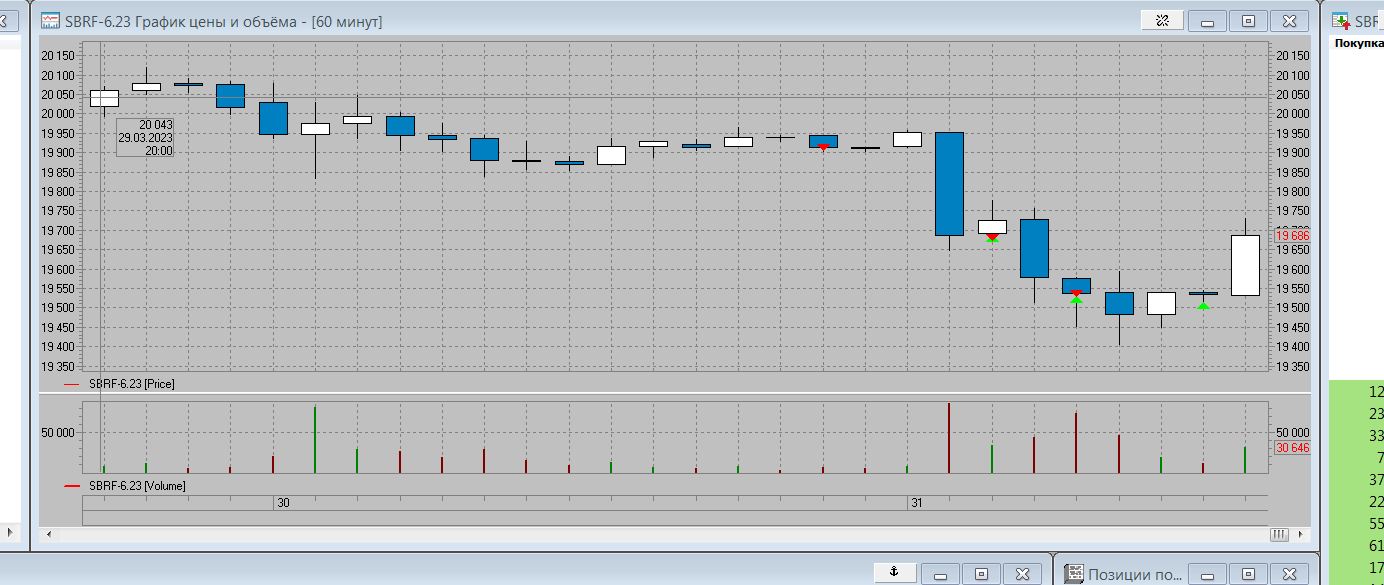This screenshot has width=1384, height=585.
Task: Click the Позиции по... window icon
Action: [x=1074, y=574]
